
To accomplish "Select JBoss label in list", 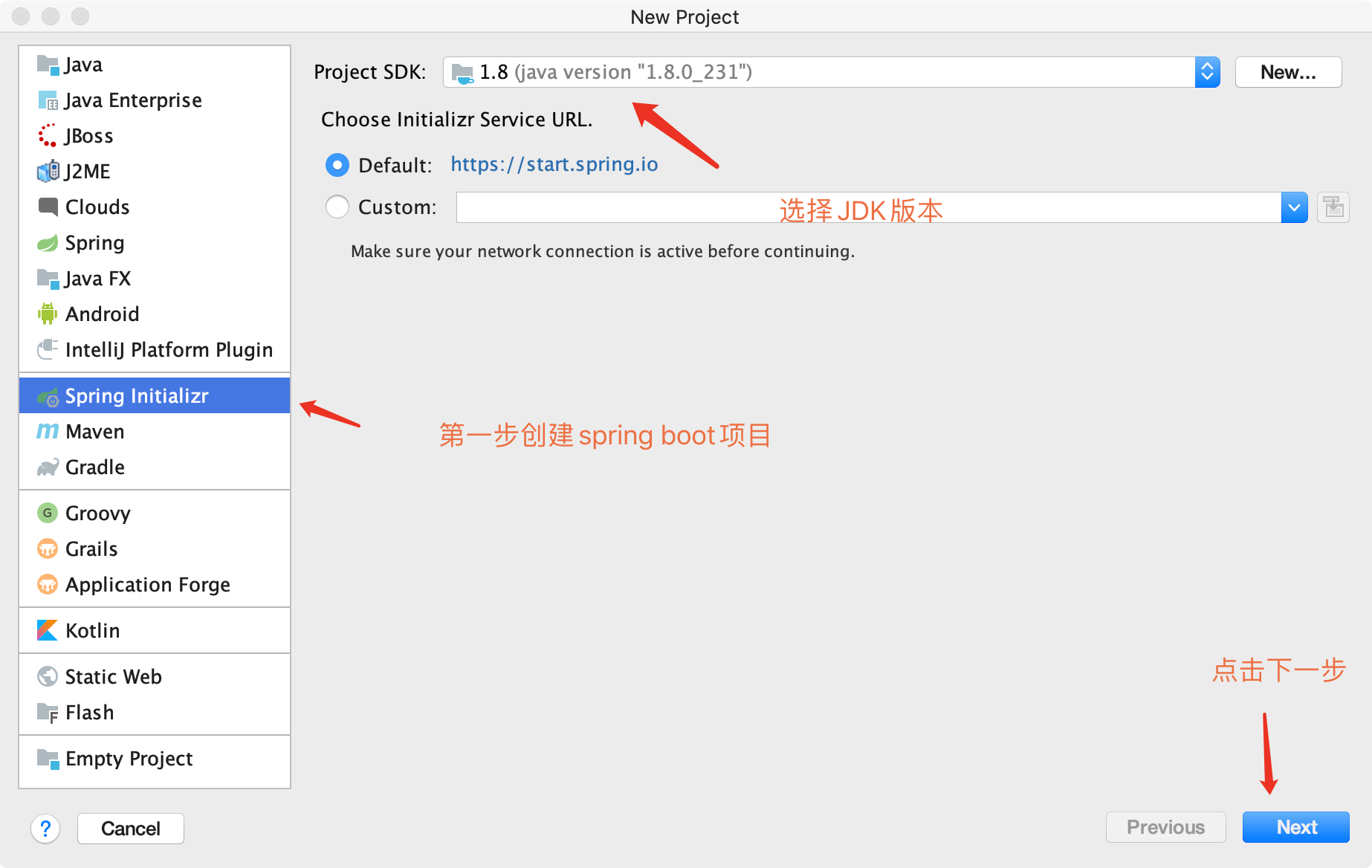I will 88,136.
